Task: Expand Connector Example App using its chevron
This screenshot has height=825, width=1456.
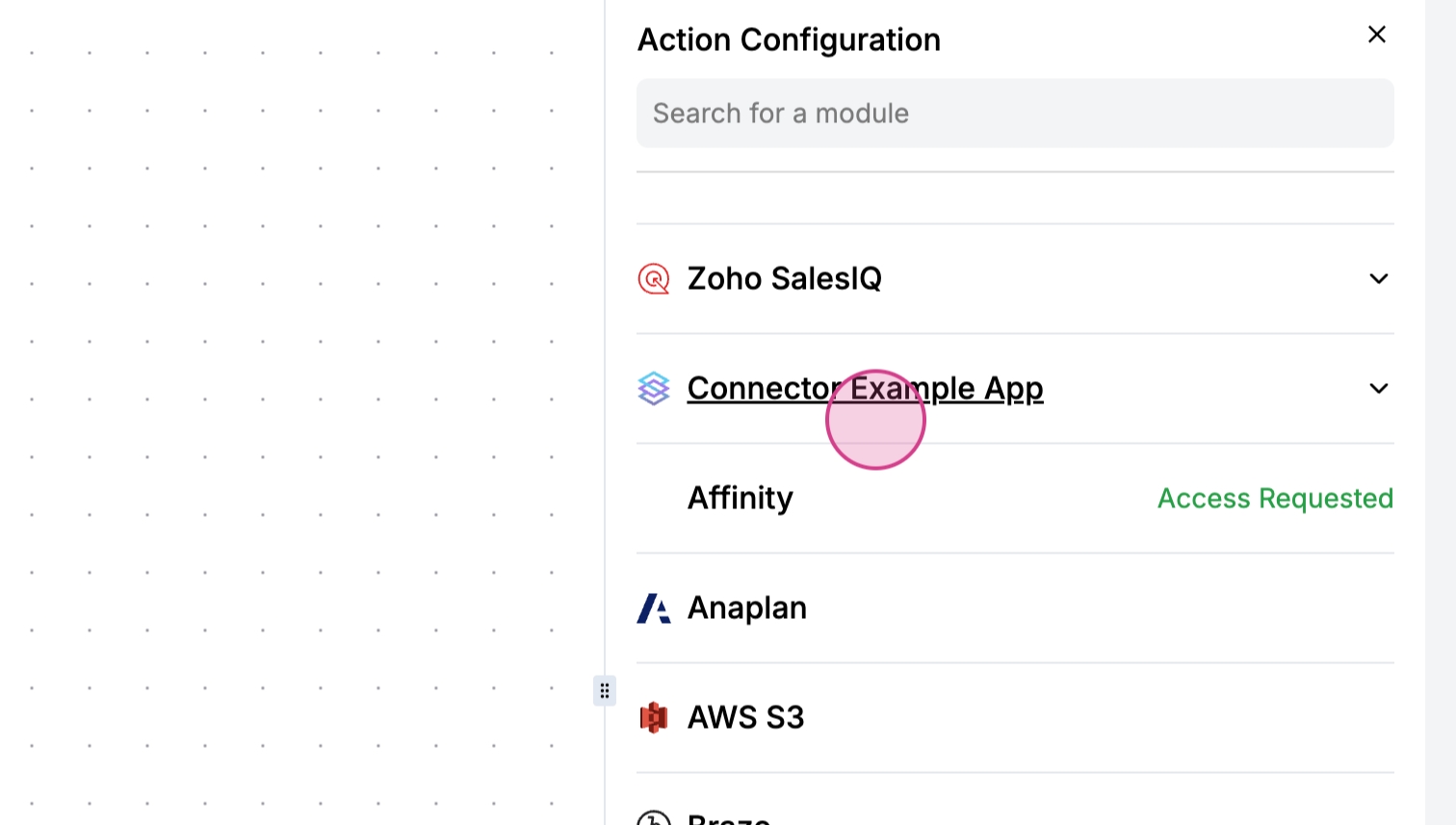Action: [x=1379, y=389]
